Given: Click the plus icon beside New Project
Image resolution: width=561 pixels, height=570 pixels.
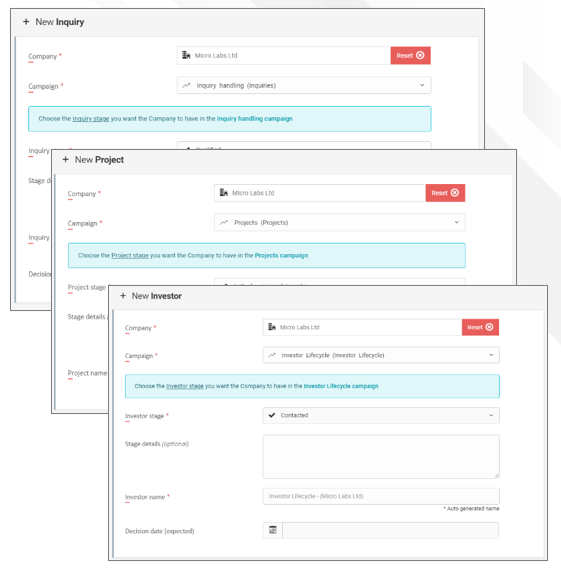Looking at the screenshot, I should click(x=65, y=159).
